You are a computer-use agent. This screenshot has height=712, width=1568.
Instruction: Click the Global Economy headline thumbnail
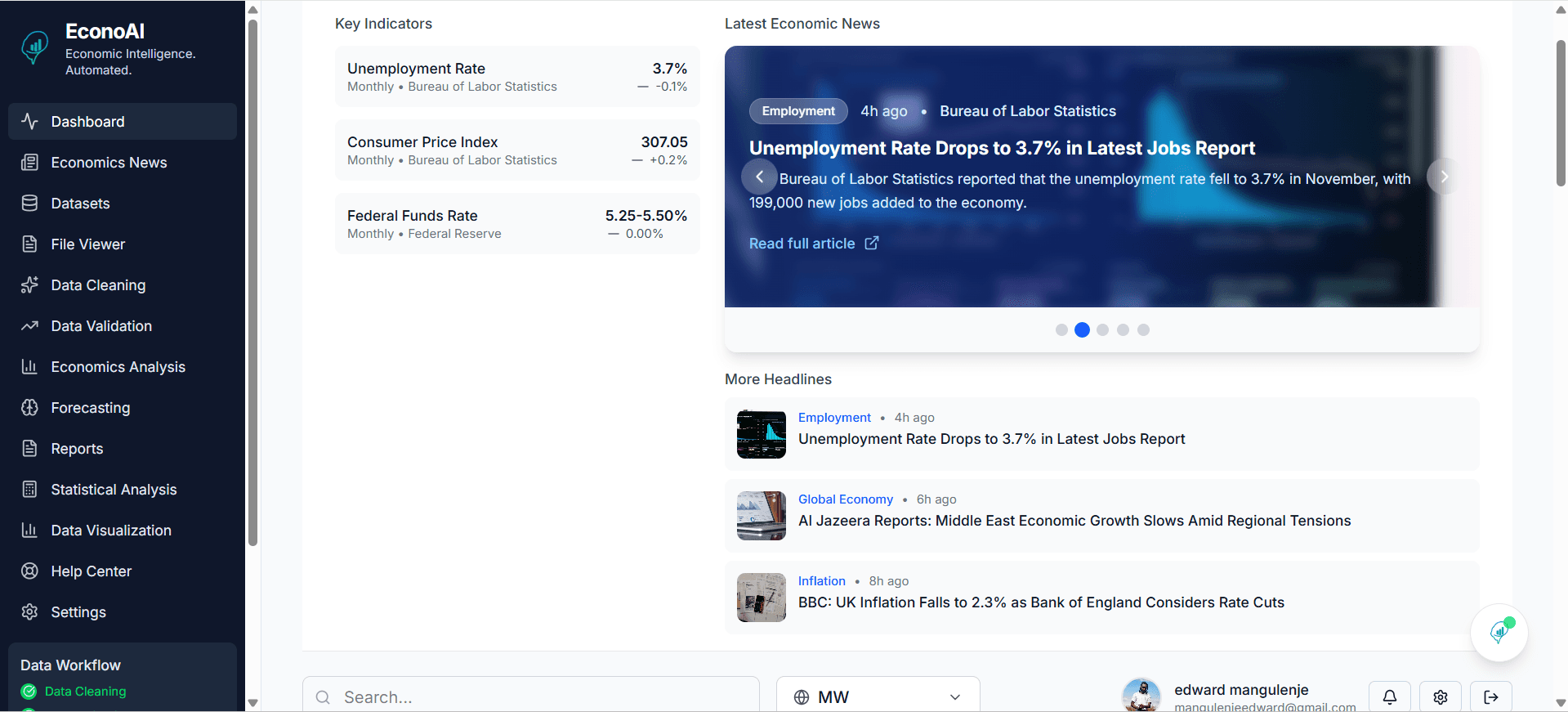[x=761, y=516]
